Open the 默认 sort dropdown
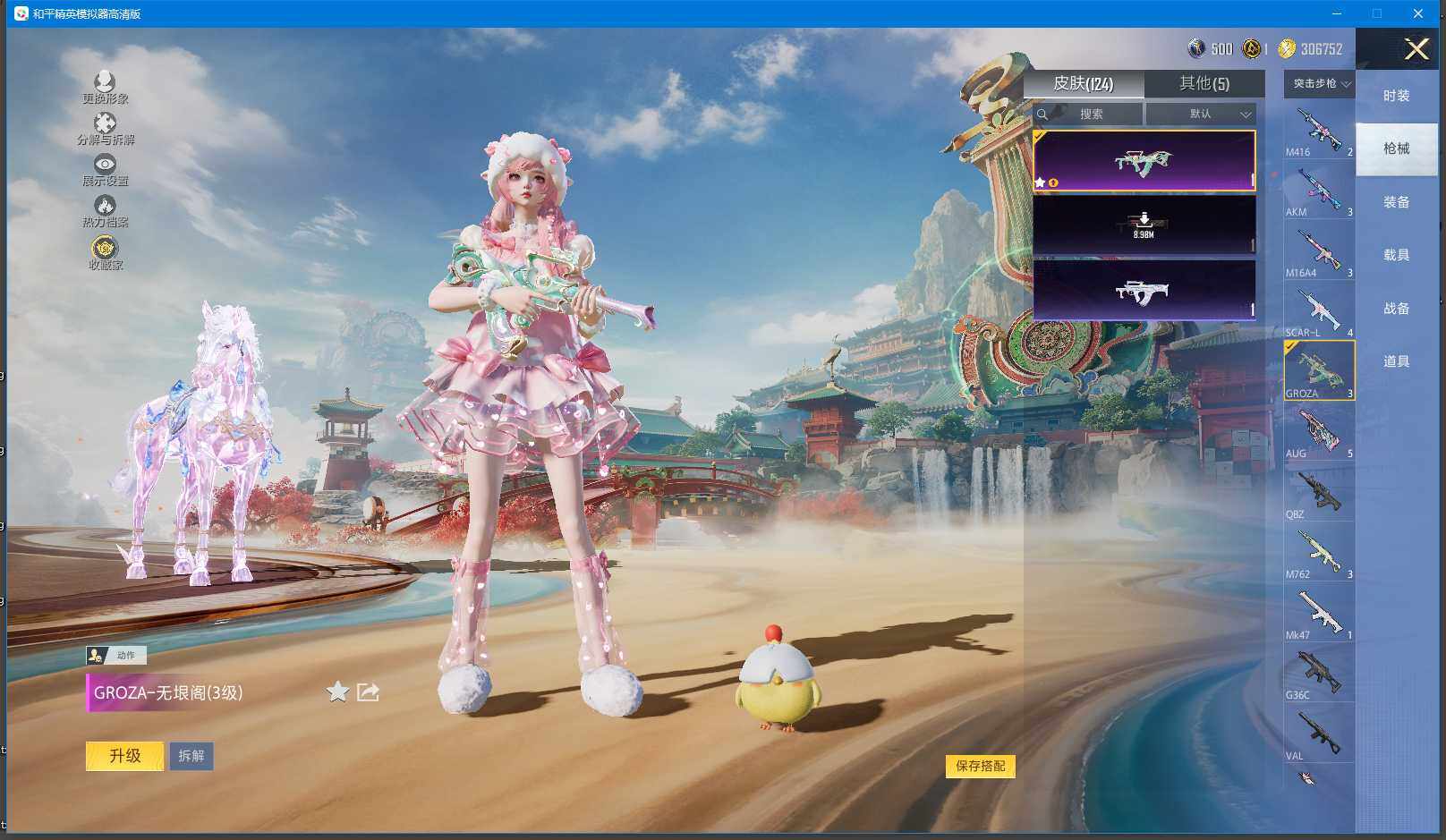This screenshot has height=840, width=1446. pos(1201,114)
